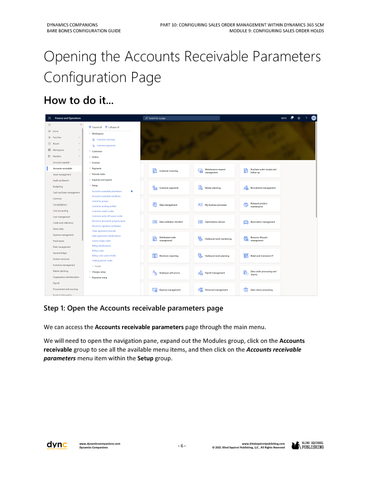Open the Customer payments workspace tile
Viewport: 371px width, 480px height.
[169, 188]
